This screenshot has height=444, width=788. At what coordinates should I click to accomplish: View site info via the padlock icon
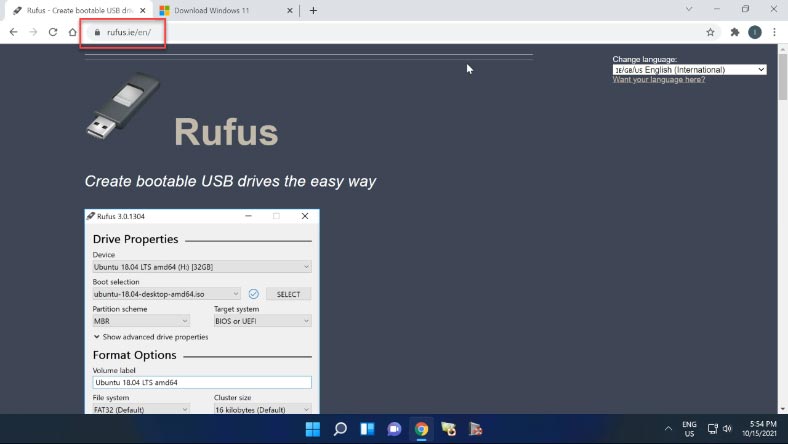97,32
